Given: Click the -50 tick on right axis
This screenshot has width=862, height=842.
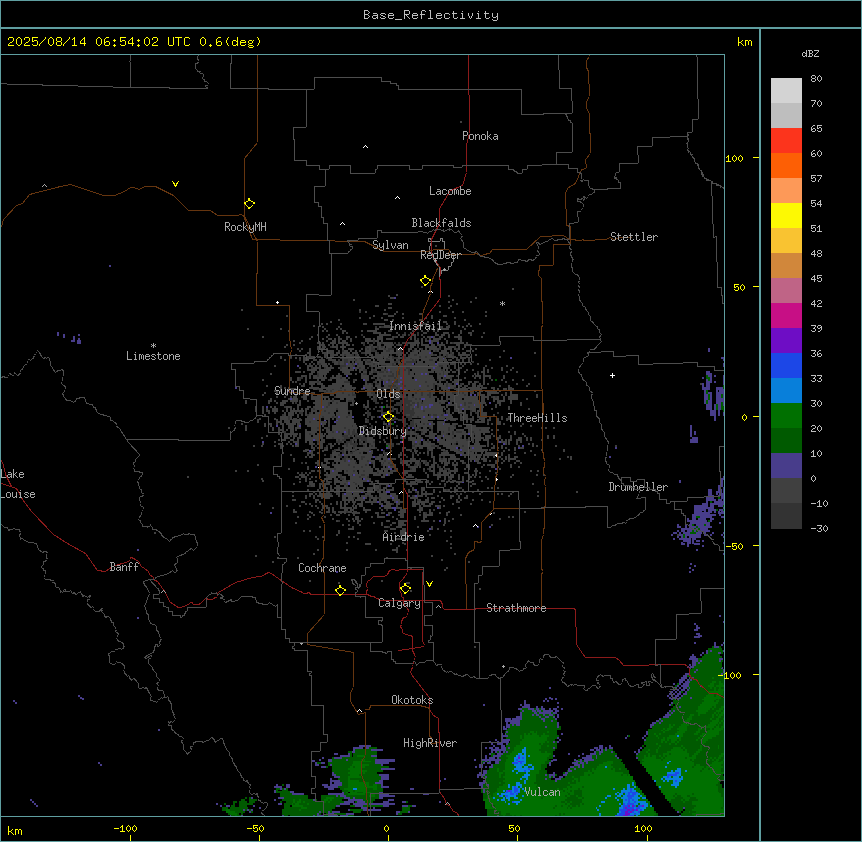Looking at the screenshot, I should 734,546.
